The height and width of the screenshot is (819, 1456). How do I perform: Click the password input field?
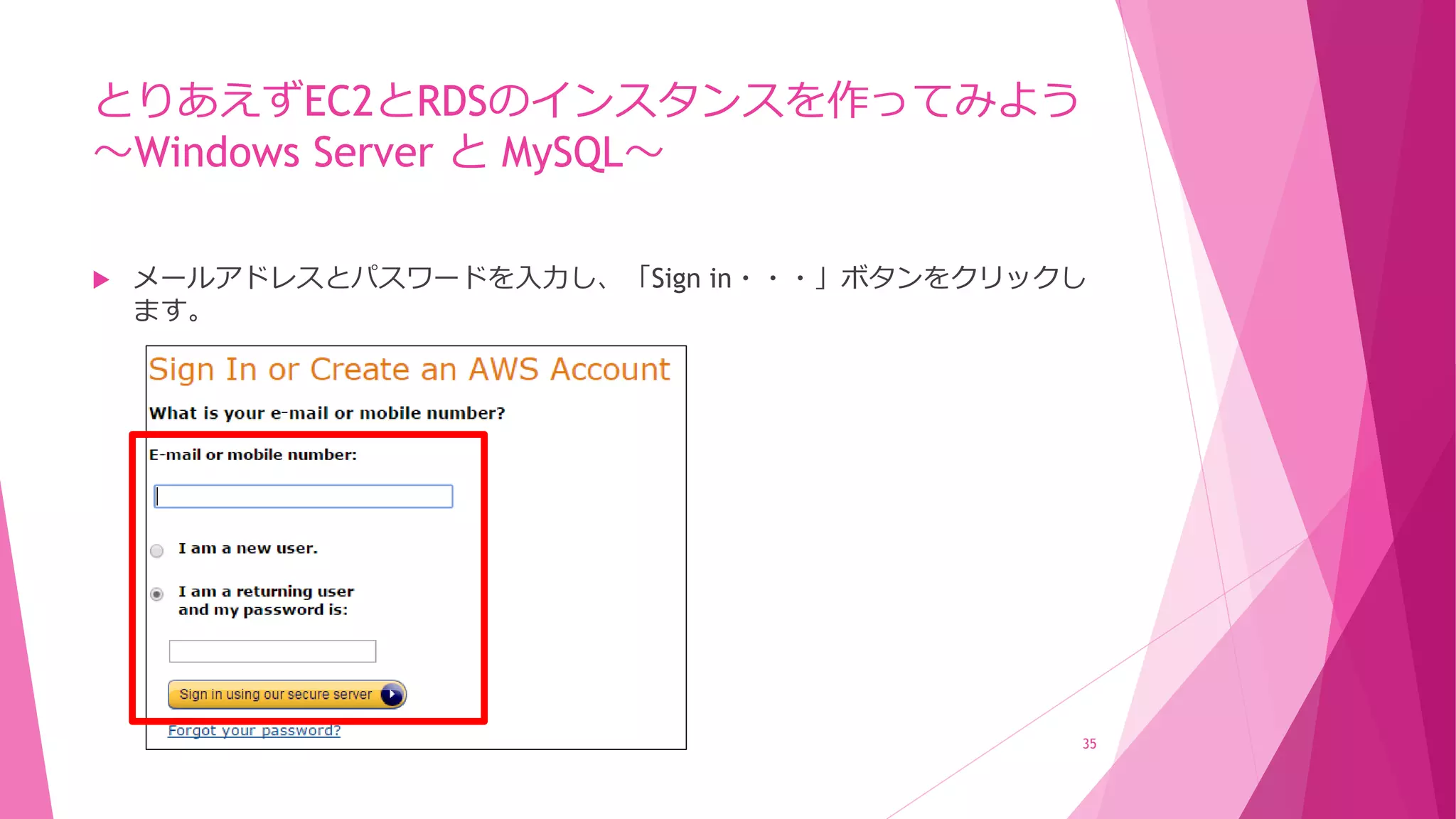[x=272, y=651]
